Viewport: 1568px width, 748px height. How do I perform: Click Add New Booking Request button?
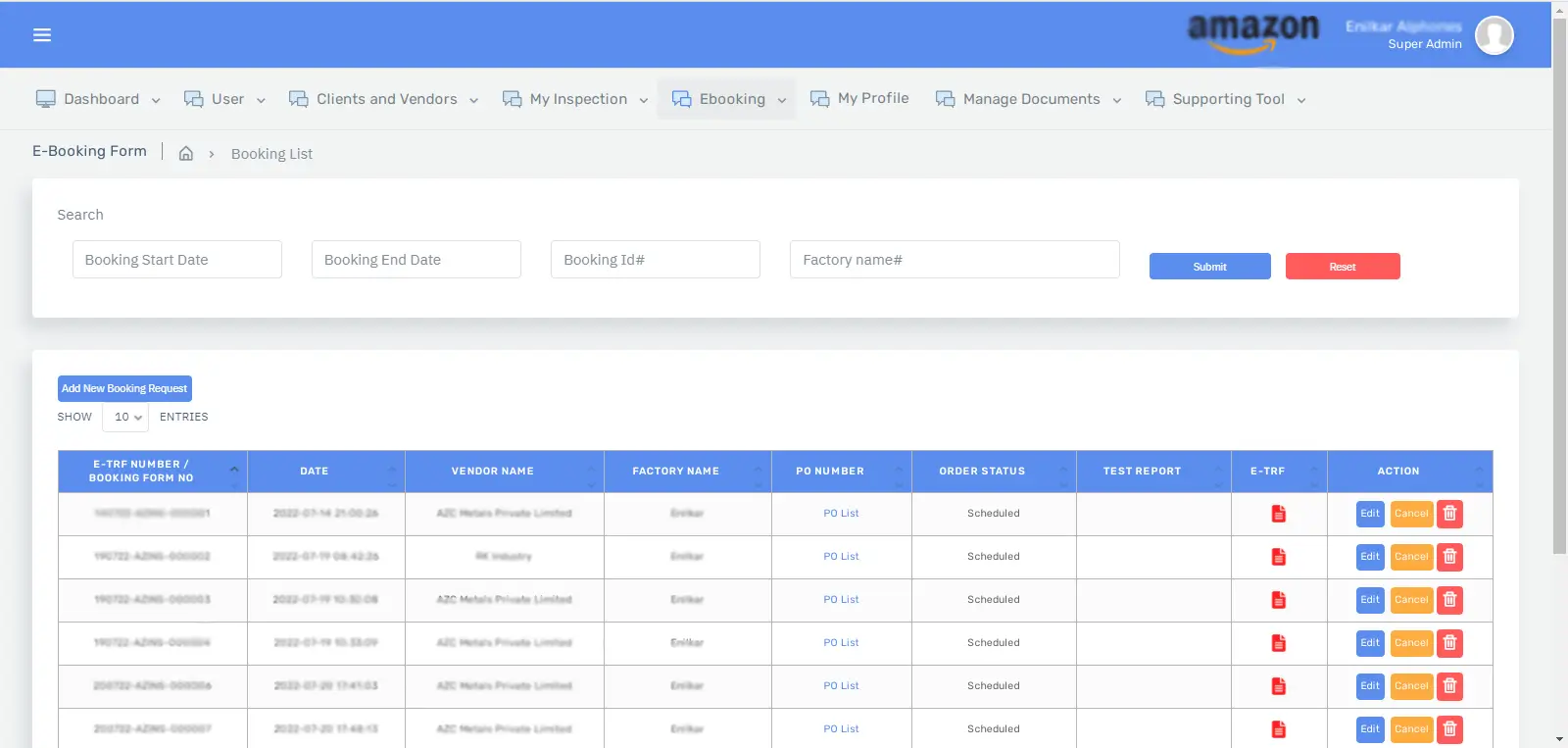point(124,389)
